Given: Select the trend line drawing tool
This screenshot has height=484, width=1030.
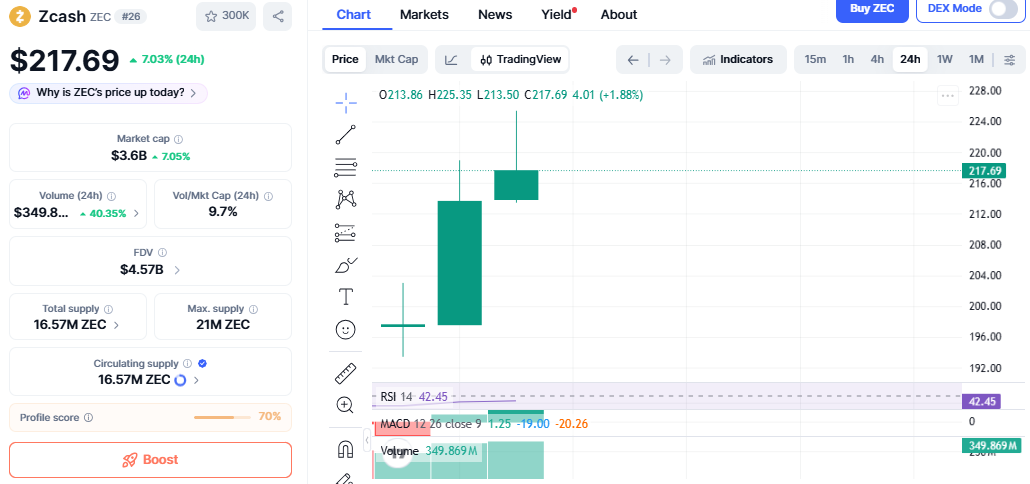Looking at the screenshot, I should (x=346, y=135).
